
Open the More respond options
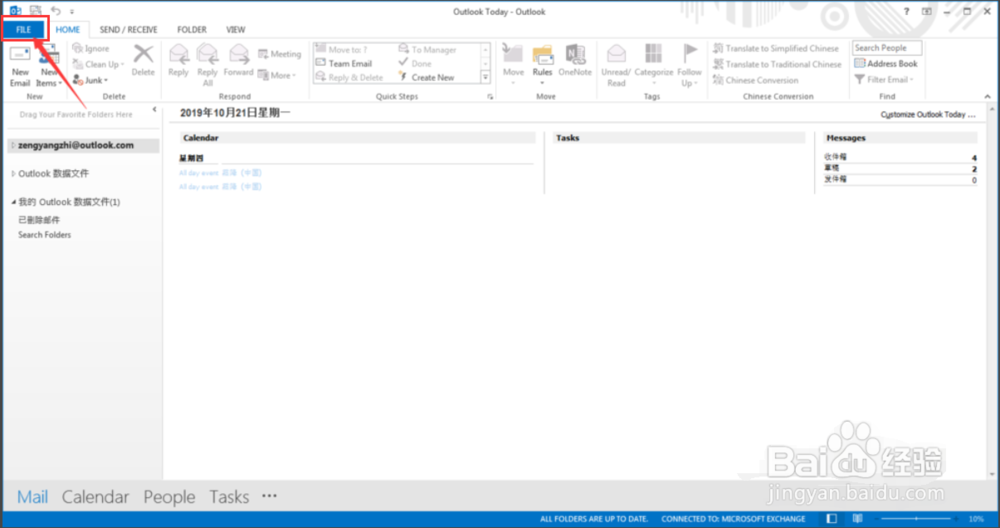[x=277, y=75]
